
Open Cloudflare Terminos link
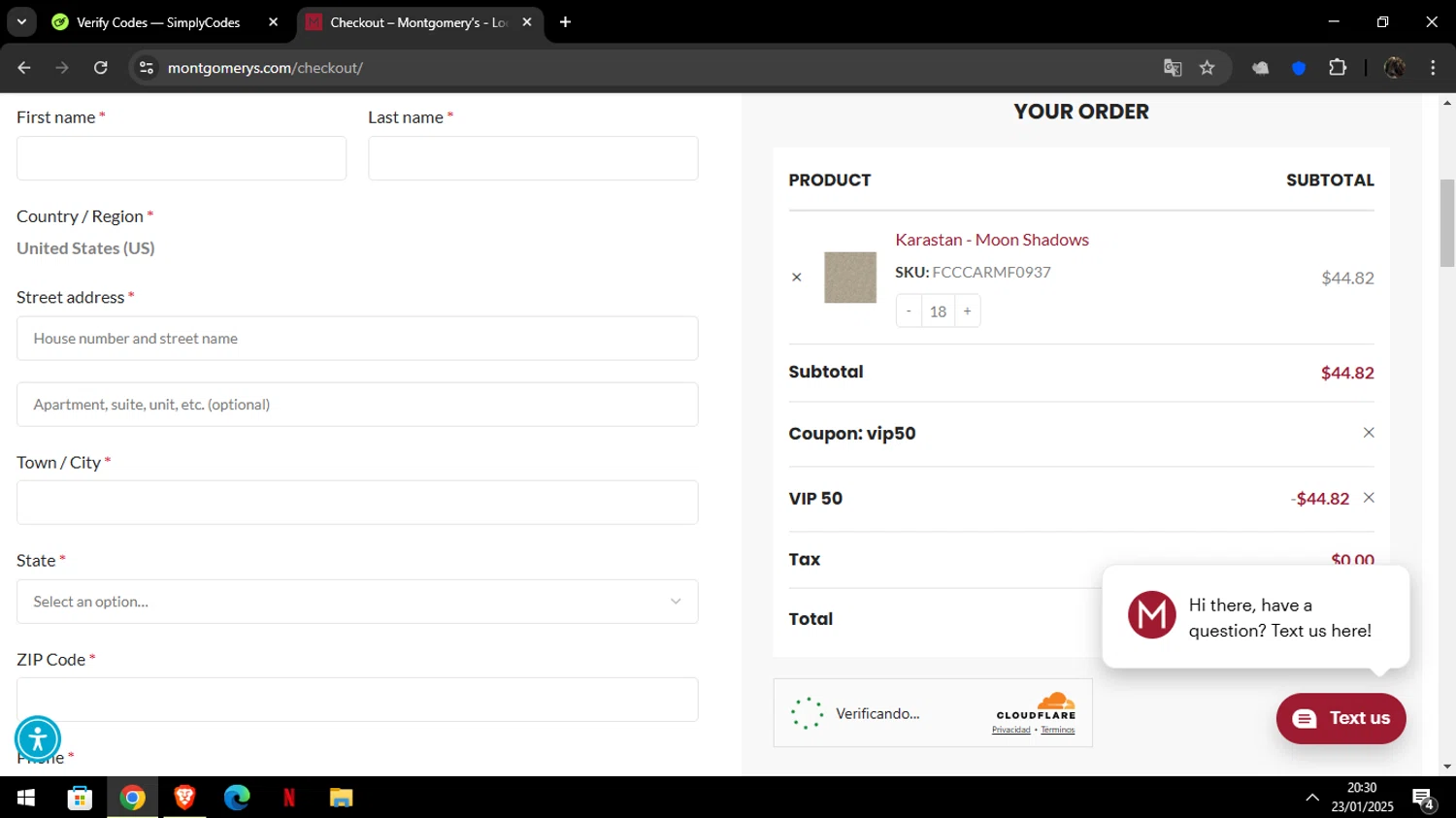click(x=1058, y=730)
